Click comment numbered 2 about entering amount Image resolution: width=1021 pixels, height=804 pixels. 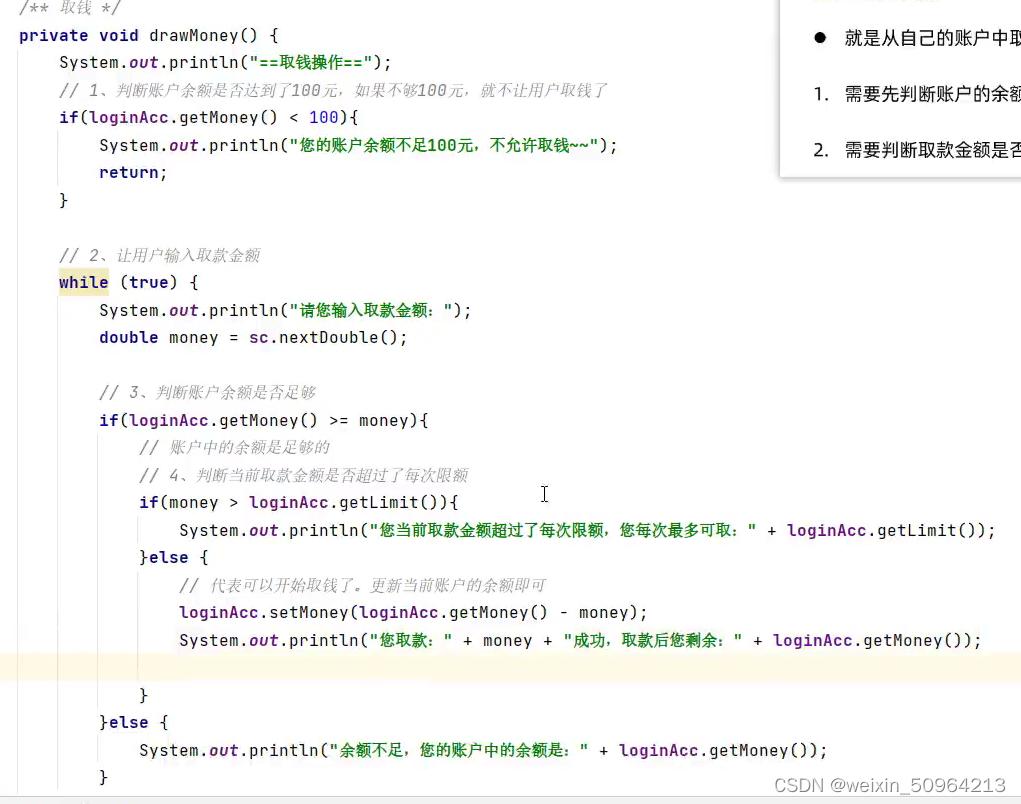point(160,255)
